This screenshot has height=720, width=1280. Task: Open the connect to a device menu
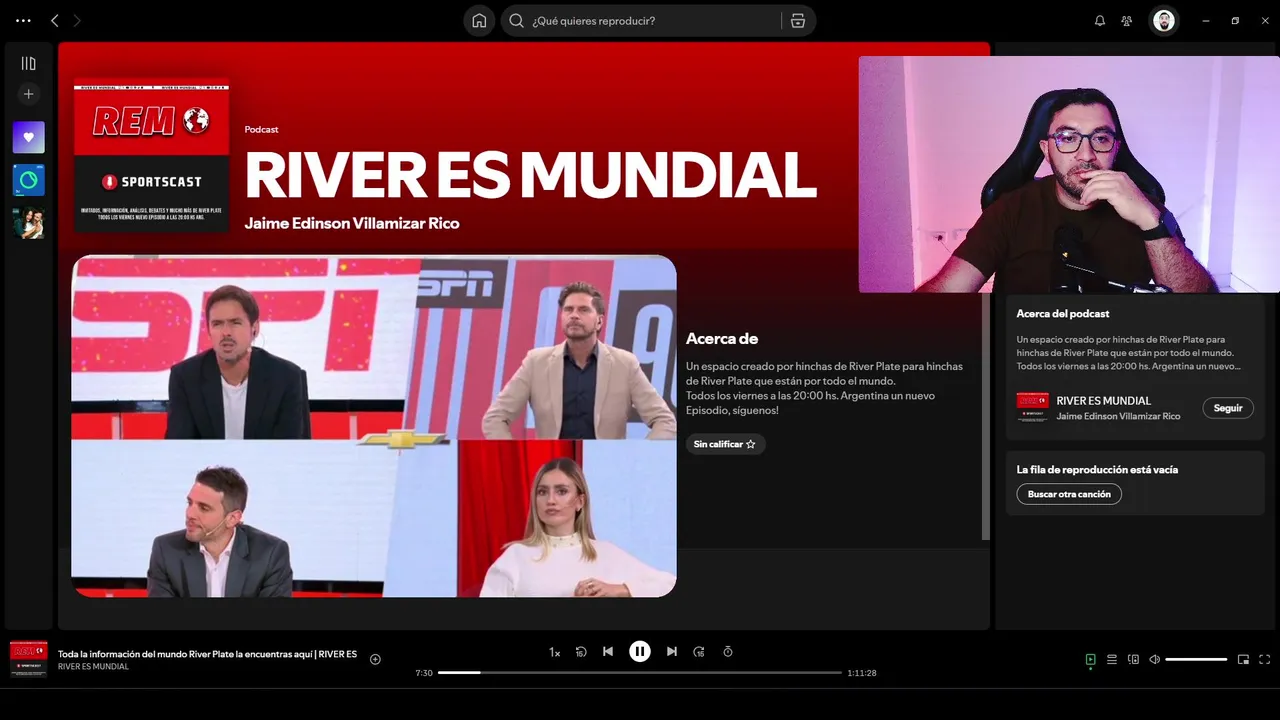pos(1133,660)
